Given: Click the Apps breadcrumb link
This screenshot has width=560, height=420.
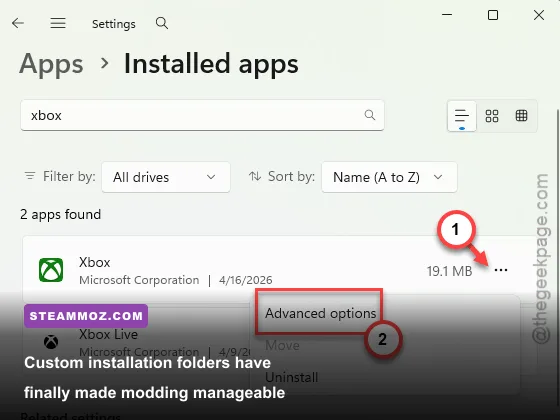Looking at the screenshot, I should [51, 64].
